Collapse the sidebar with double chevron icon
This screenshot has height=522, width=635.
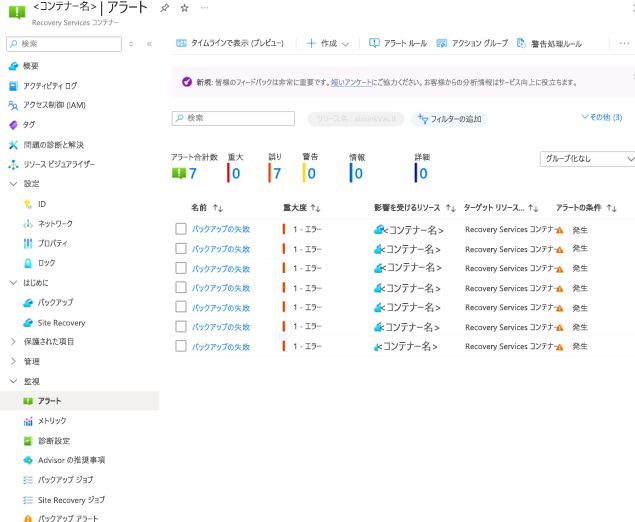149,44
